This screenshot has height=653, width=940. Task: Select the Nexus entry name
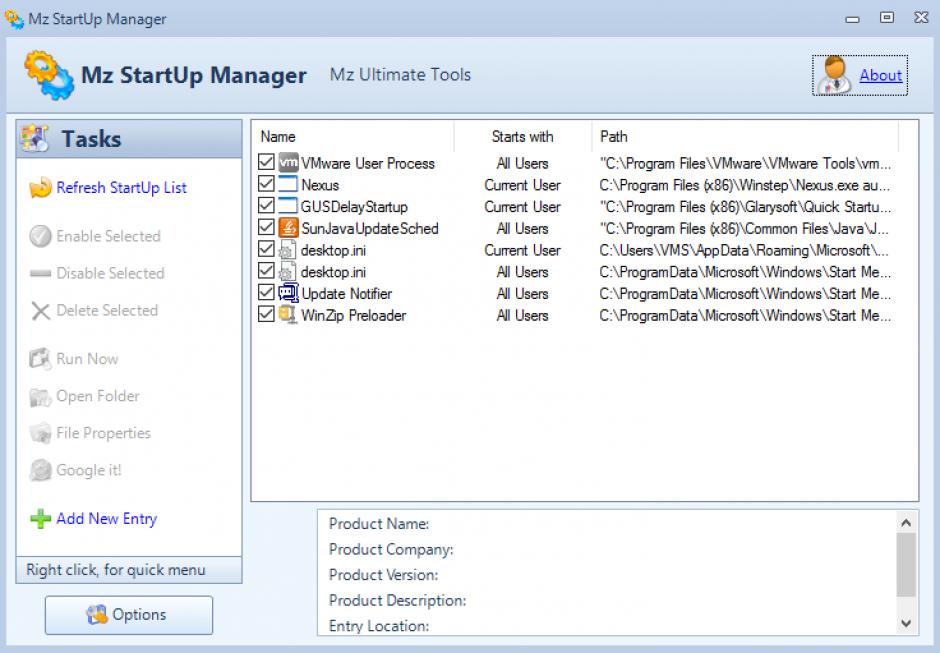tap(320, 185)
